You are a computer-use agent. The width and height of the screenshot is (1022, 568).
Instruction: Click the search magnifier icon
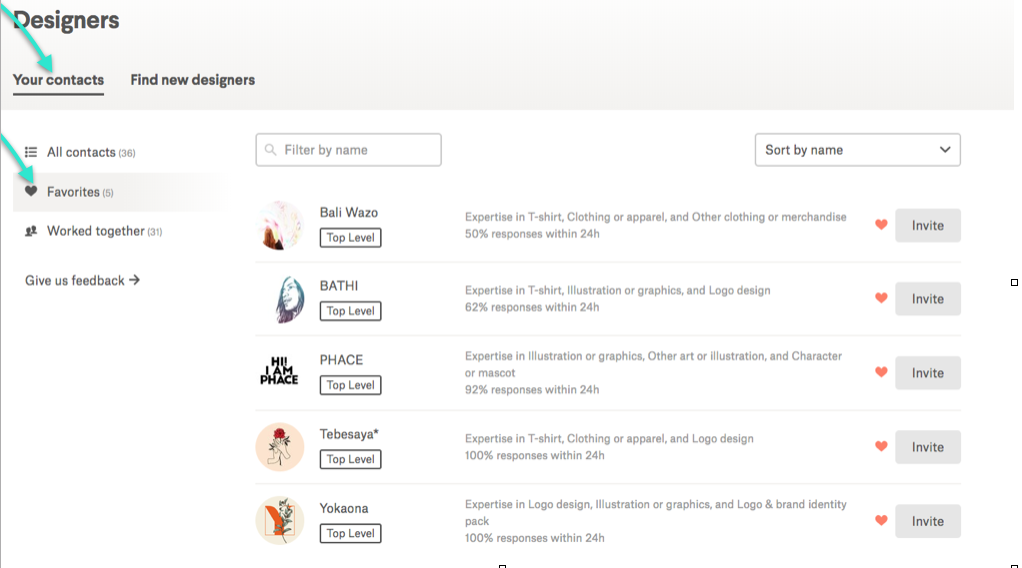(x=271, y=150)
